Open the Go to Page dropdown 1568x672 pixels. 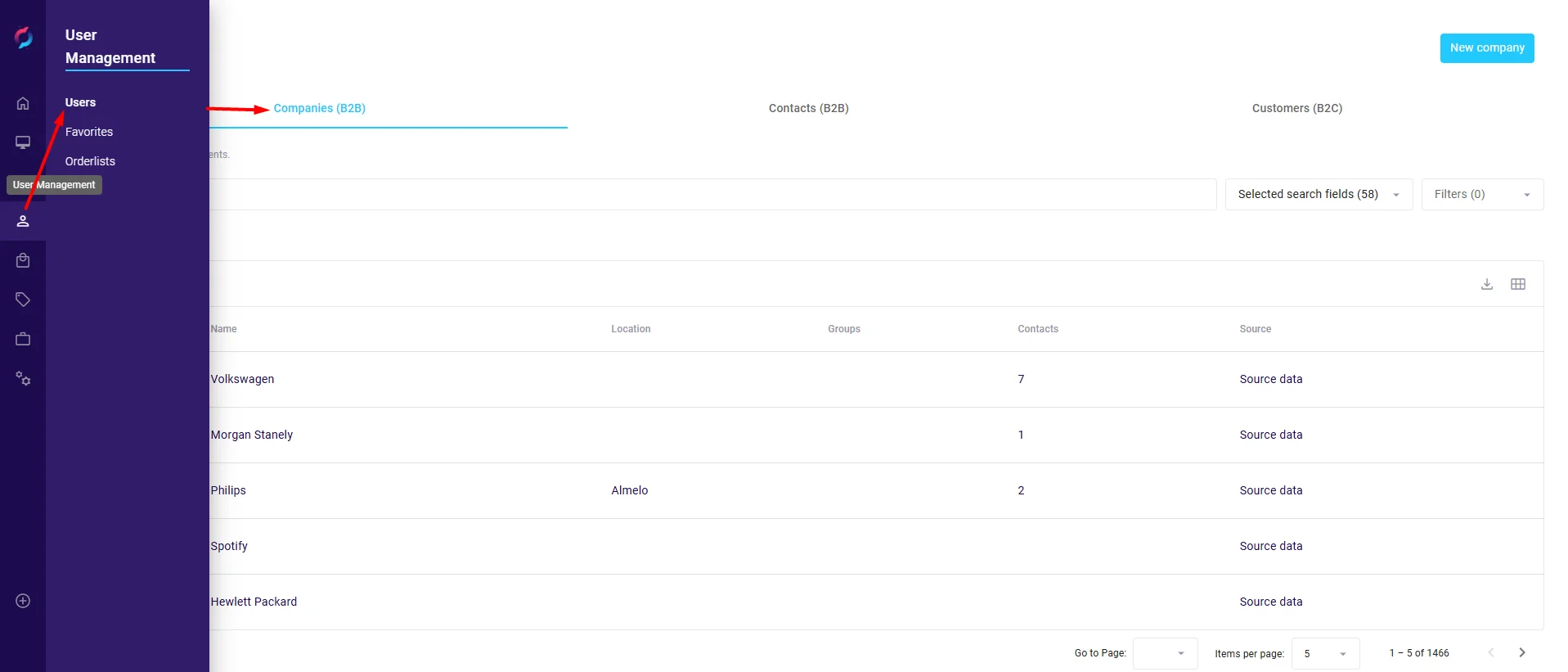point(1165,653)
